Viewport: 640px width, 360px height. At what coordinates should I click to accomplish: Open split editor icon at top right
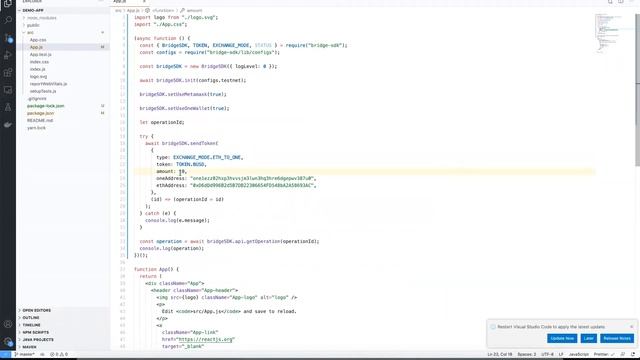[620, 2]
